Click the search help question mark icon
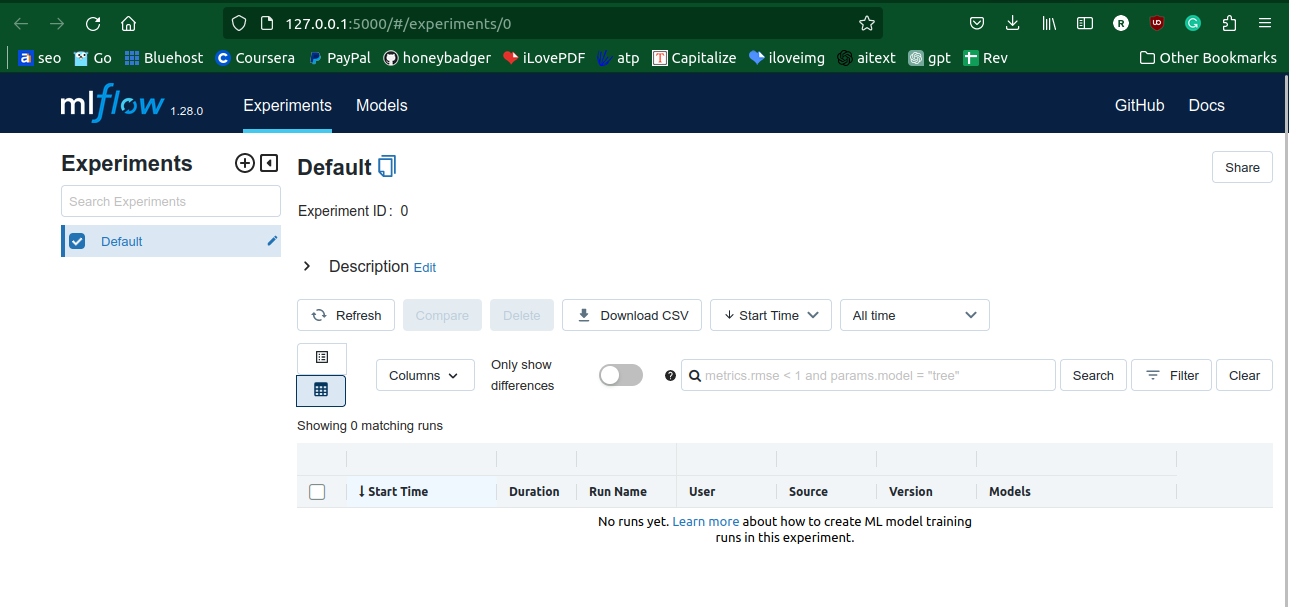 (x=670, y=376)
